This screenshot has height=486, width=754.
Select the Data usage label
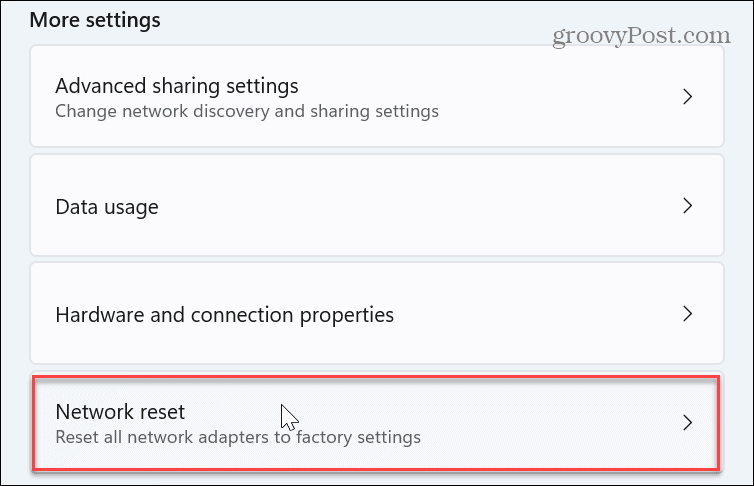point(107,207)
